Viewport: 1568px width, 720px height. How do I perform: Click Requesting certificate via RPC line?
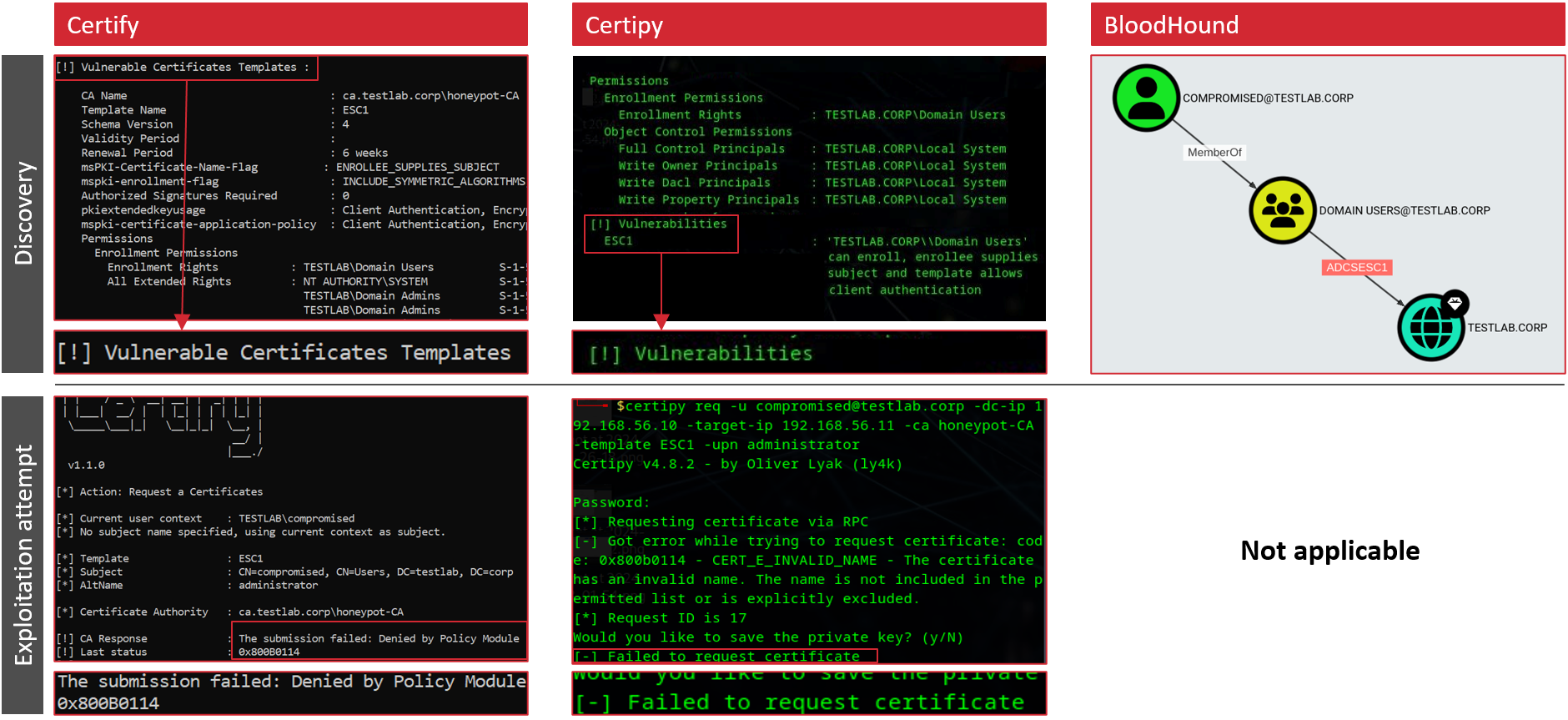point(721,521)
